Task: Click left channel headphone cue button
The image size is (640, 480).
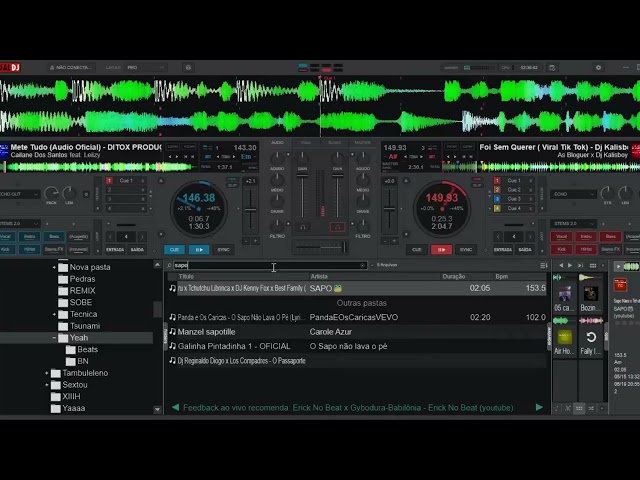Action: point(302,227)
